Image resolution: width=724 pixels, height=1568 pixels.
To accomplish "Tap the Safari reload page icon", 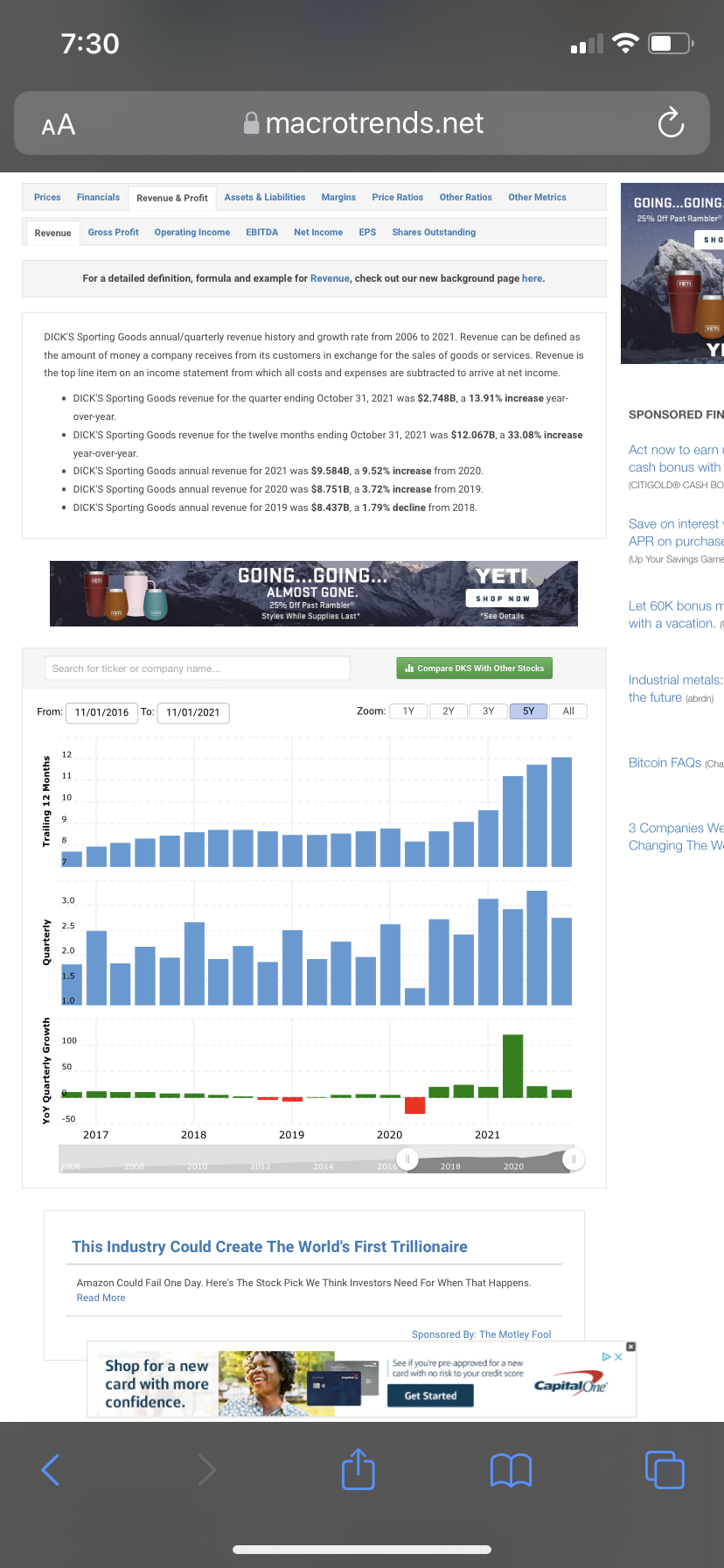I will point(671,123).
